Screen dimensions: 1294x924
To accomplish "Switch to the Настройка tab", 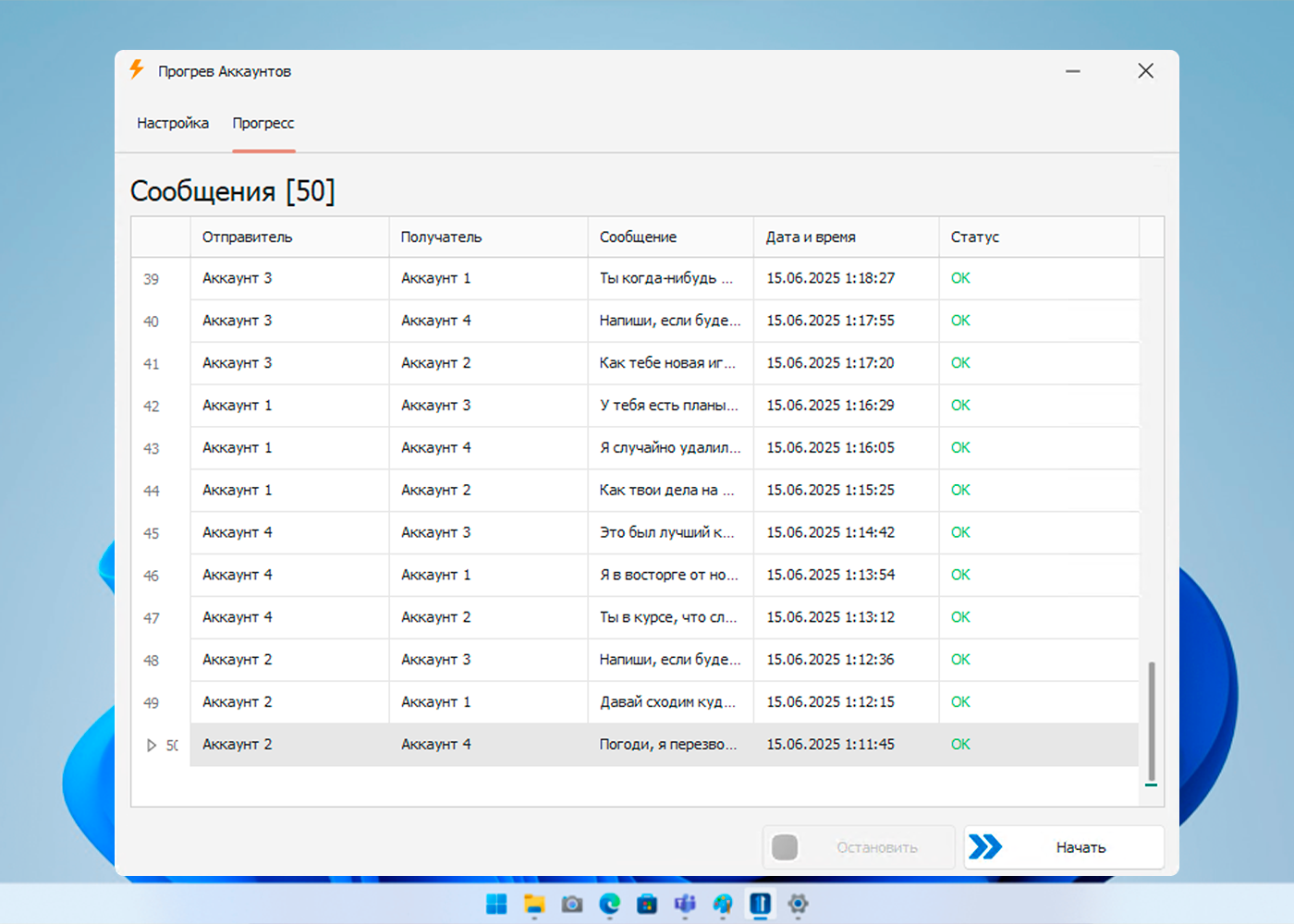I will (x=173, y=123).
